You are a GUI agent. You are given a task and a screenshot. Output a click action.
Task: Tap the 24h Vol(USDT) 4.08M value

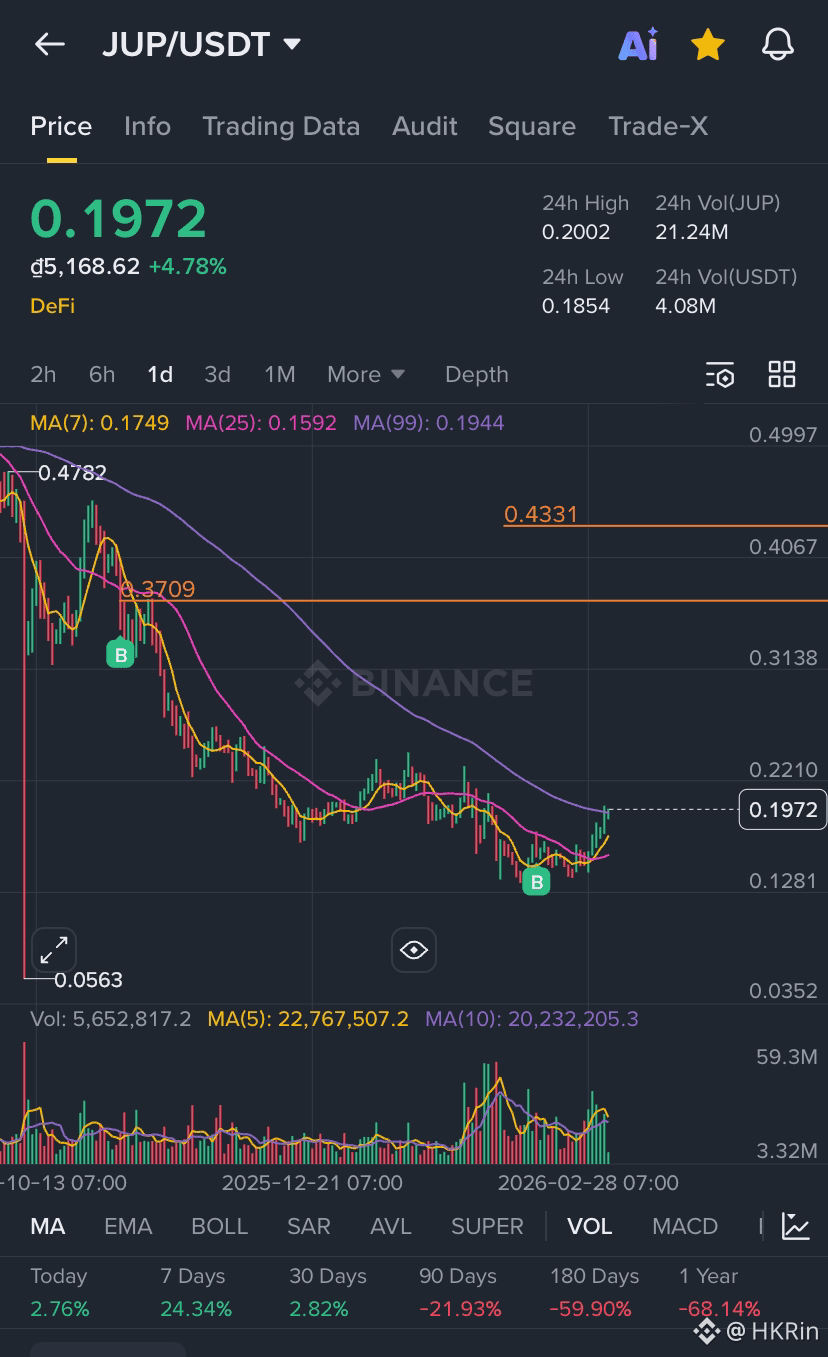[686, 306]
